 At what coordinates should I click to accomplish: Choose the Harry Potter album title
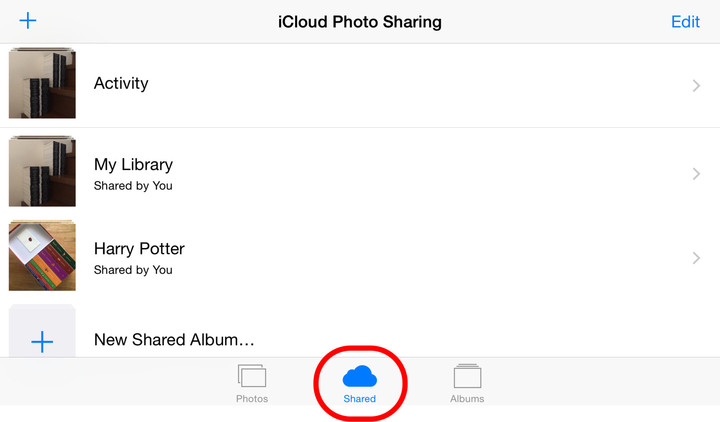[139, 248]
